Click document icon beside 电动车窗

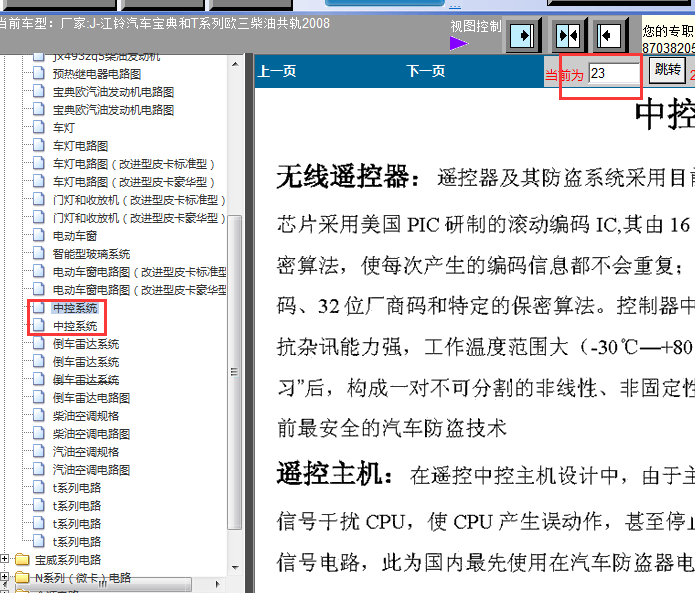[x=39, y=235]
